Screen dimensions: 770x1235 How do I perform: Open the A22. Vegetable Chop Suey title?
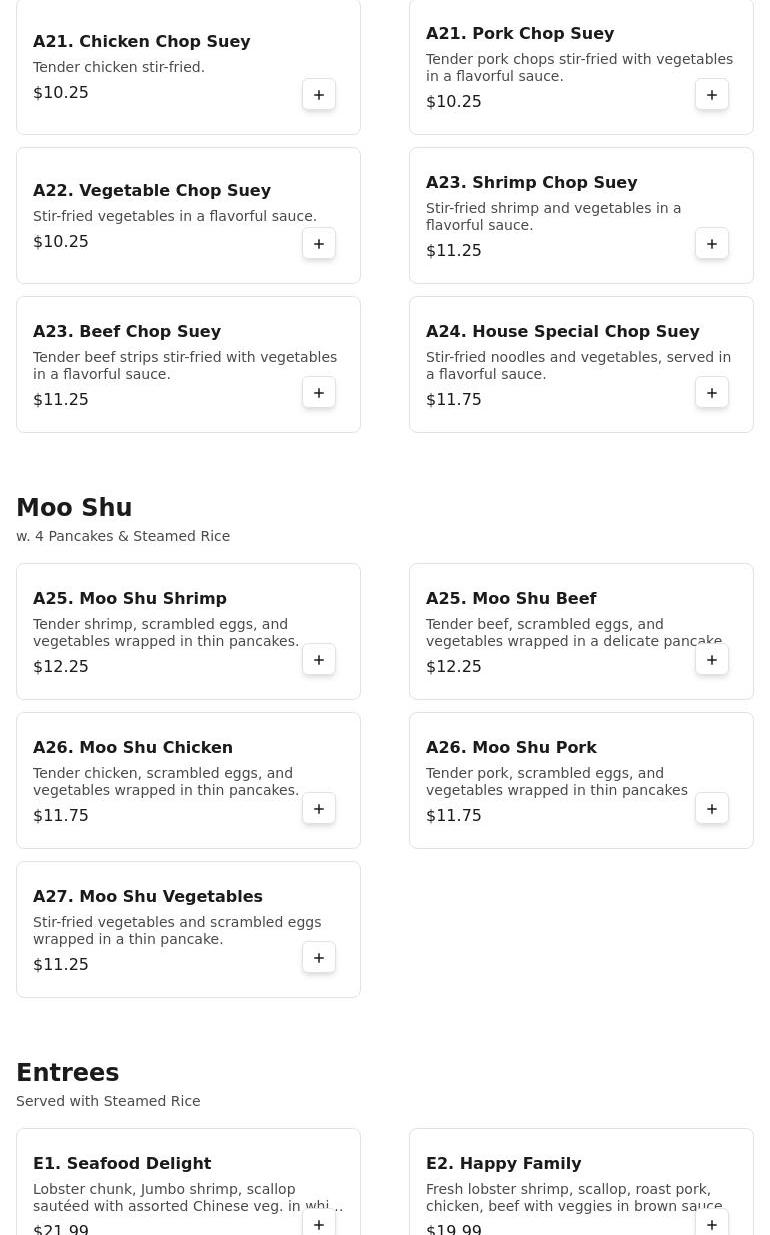pos(152,190)
